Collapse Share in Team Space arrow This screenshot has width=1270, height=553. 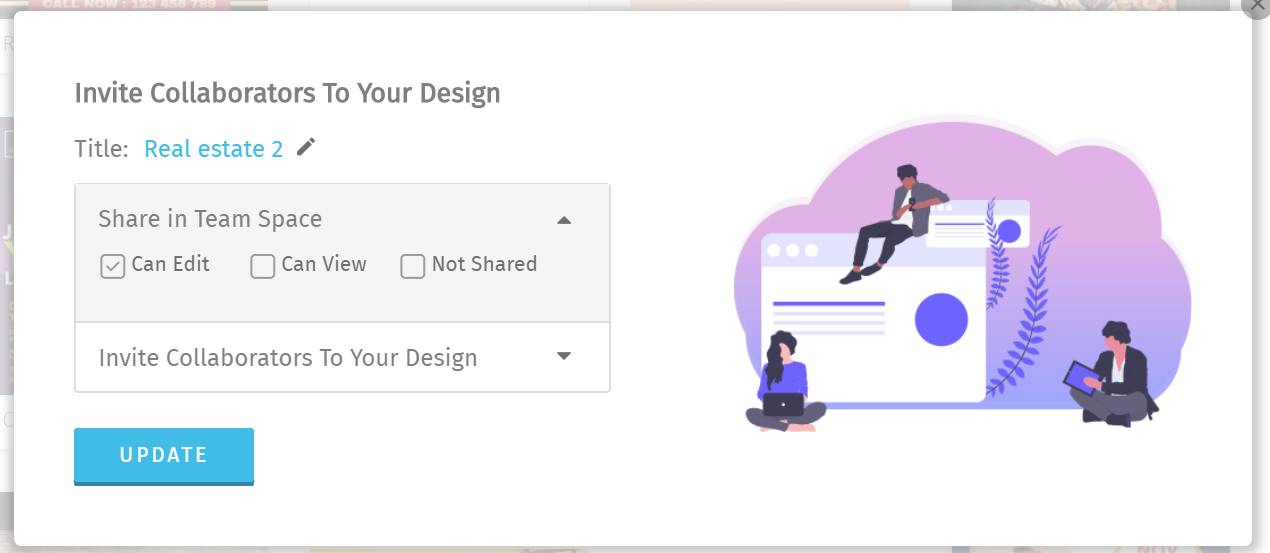click(x=564, y=220)
